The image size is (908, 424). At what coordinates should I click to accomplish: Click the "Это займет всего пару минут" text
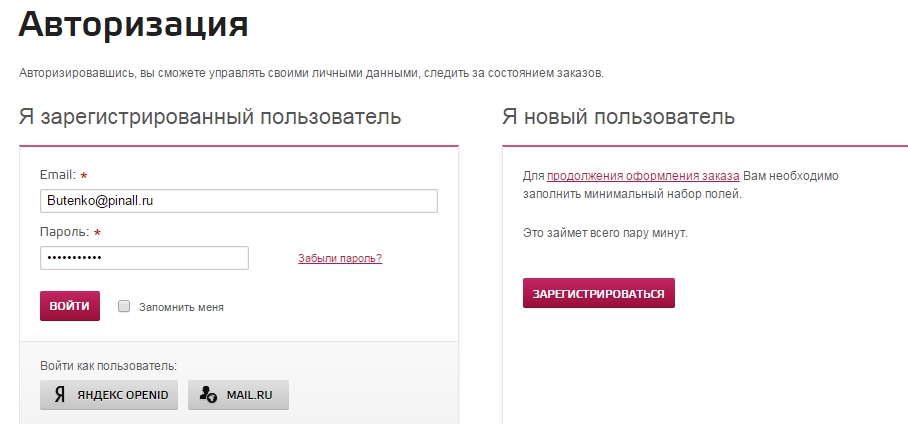pyautogui.click(x=605, y=233)
